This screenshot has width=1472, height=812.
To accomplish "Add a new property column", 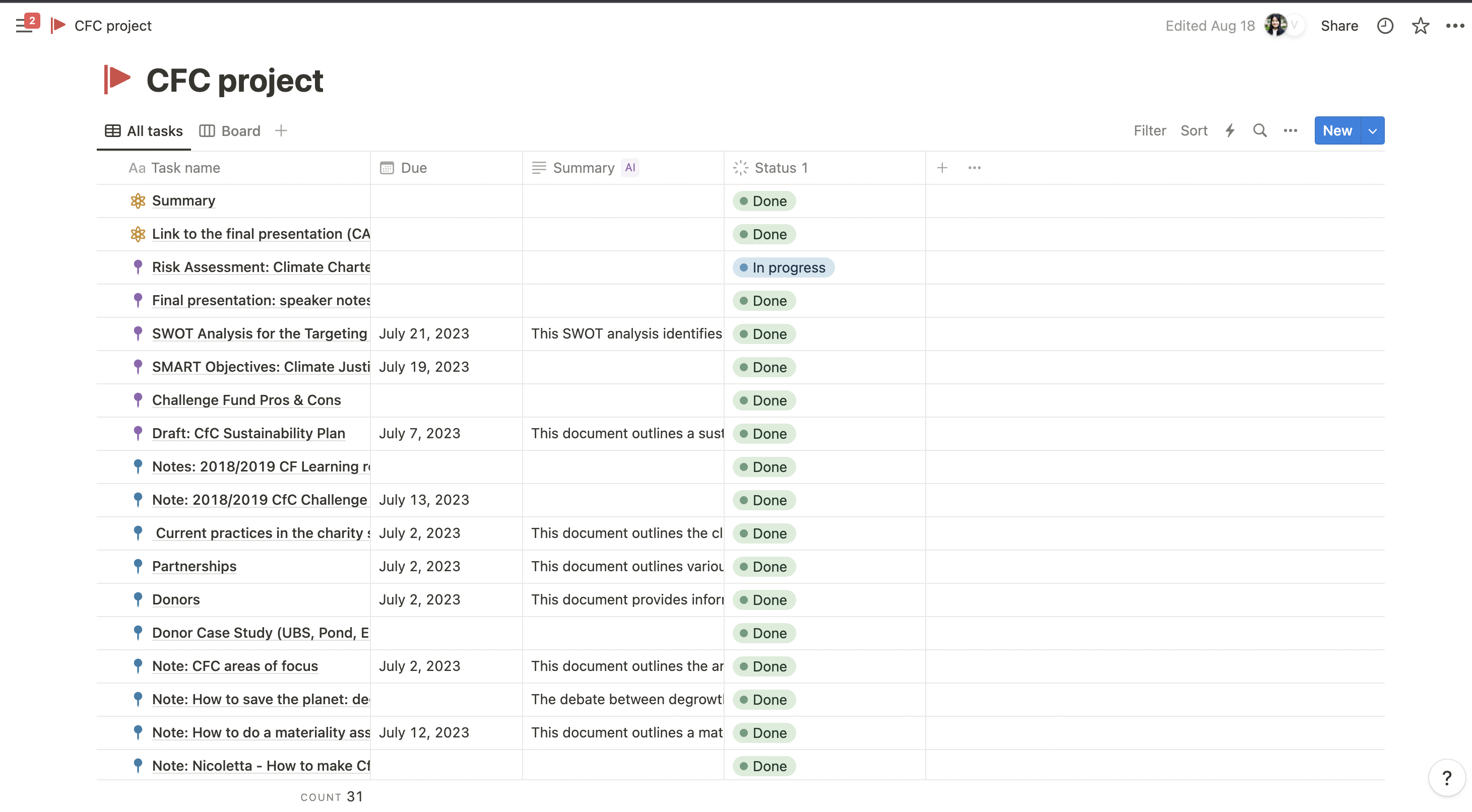I will click(942, 168).
